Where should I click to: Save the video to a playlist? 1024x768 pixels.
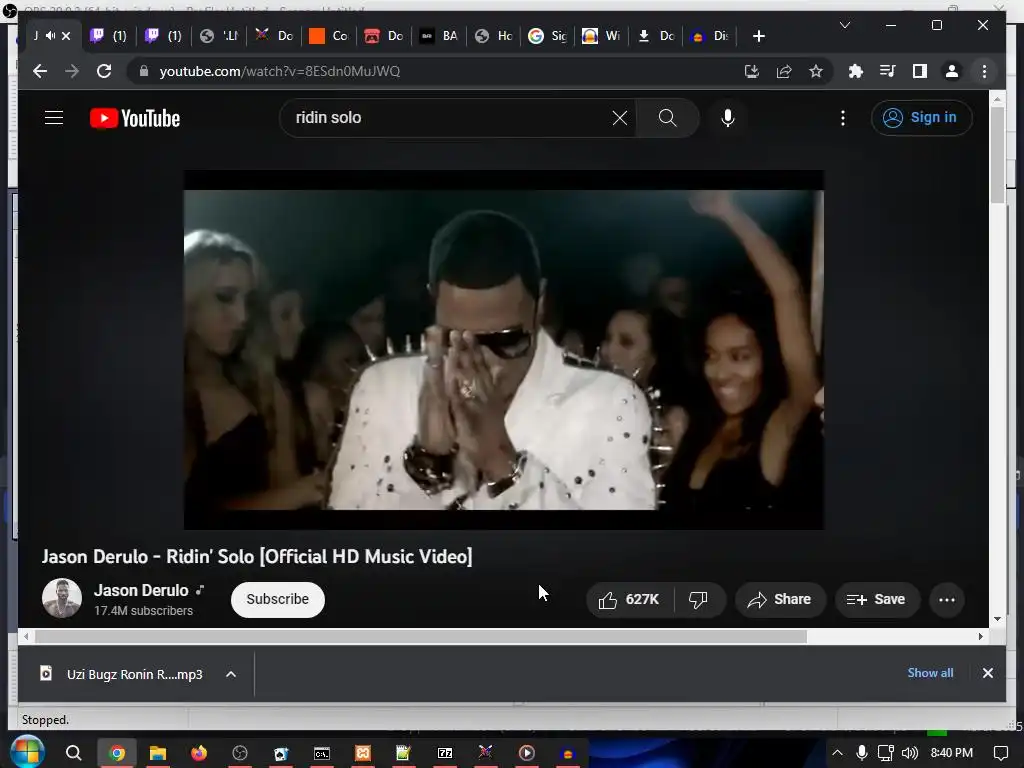[x=876, y=600]
